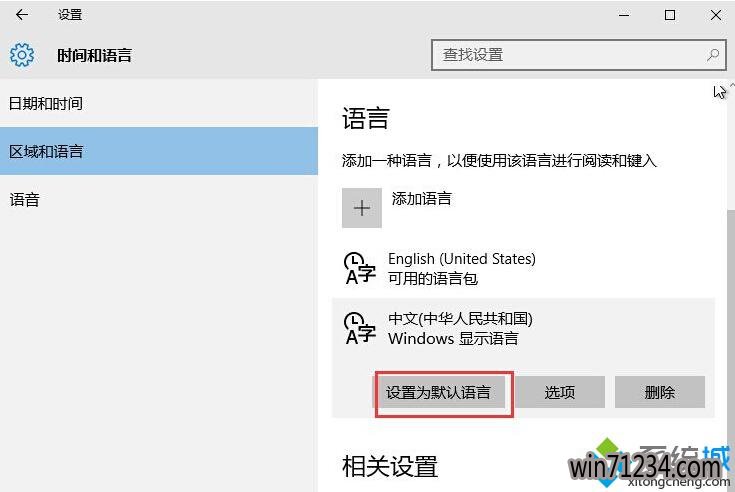Go to the 语音 settings page

tap(25, 199)
